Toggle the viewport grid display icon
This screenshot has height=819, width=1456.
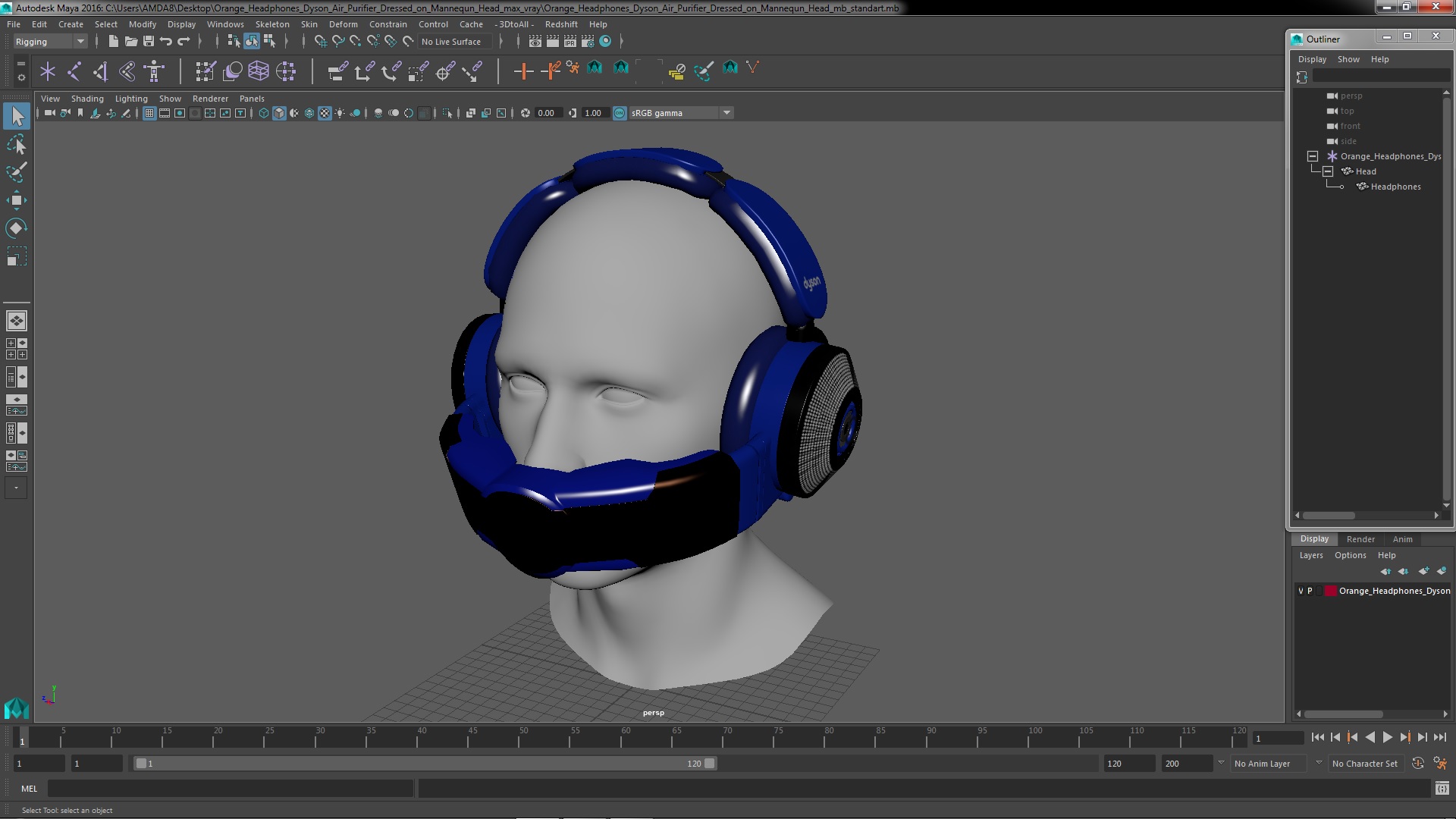point(149,113)
